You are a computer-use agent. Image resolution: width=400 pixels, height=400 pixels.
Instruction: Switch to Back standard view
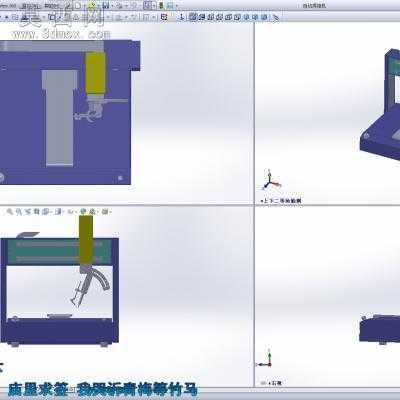(201, 17)
